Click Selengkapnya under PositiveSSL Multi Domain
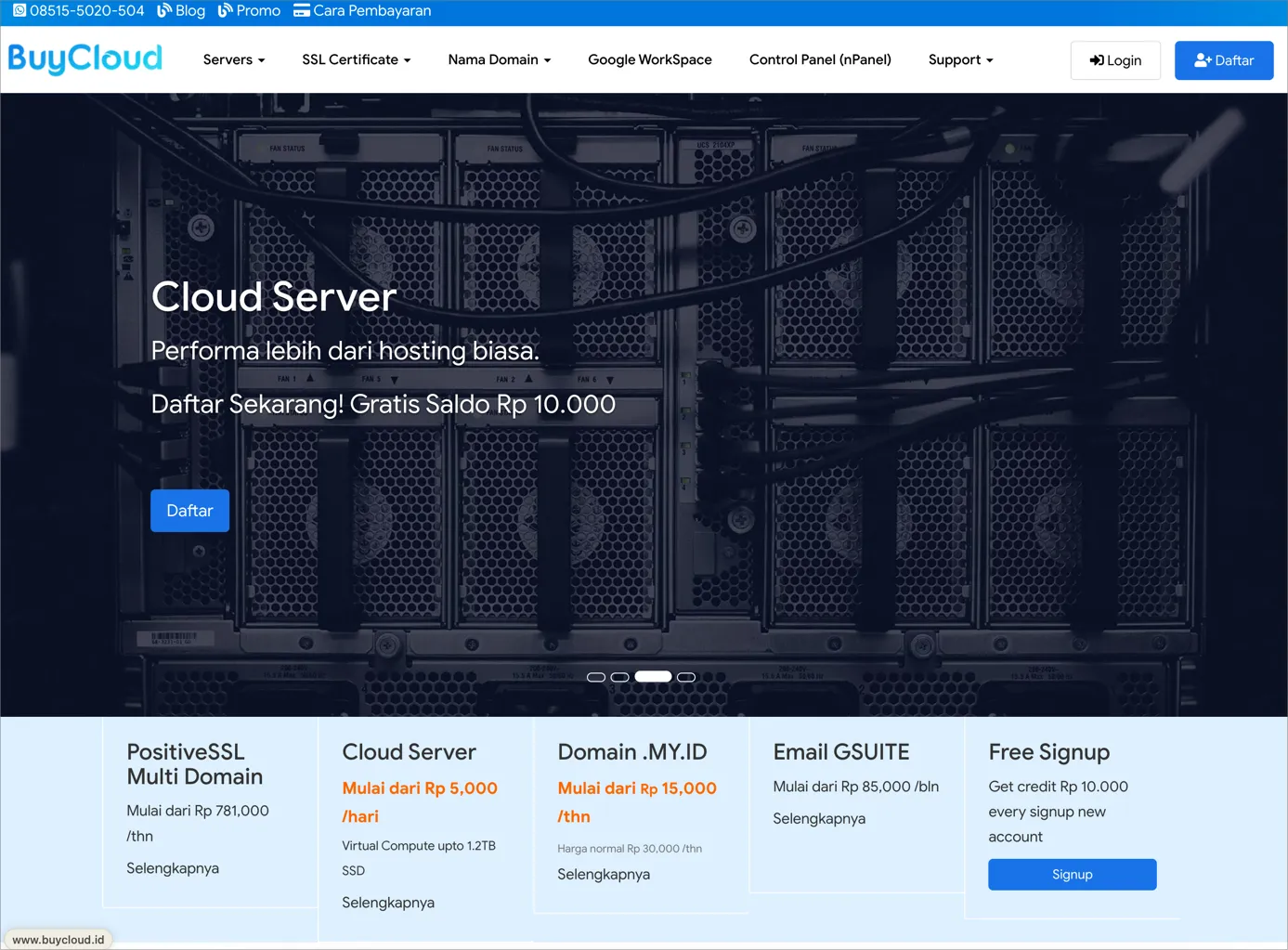Viewport: 1288px width, 950px height. pos(173,868)
